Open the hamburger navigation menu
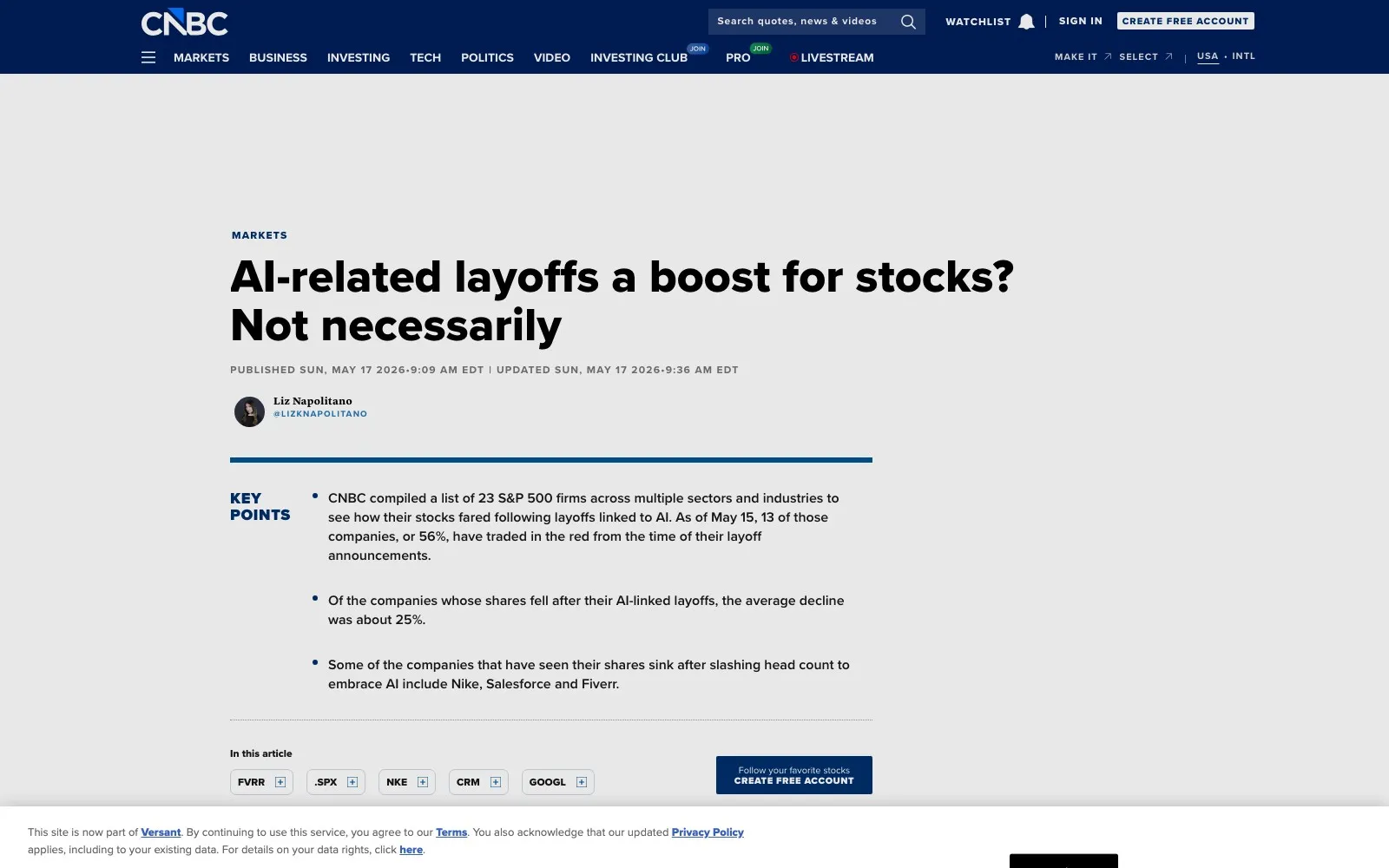 [148, 57]
